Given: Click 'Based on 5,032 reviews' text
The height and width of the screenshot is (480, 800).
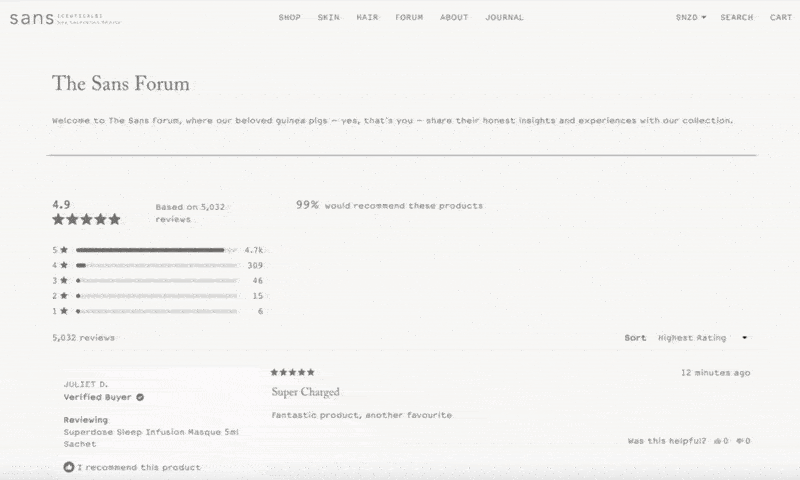Looking at the screenshot, I should pyautogui.click(x=190, y=213).
